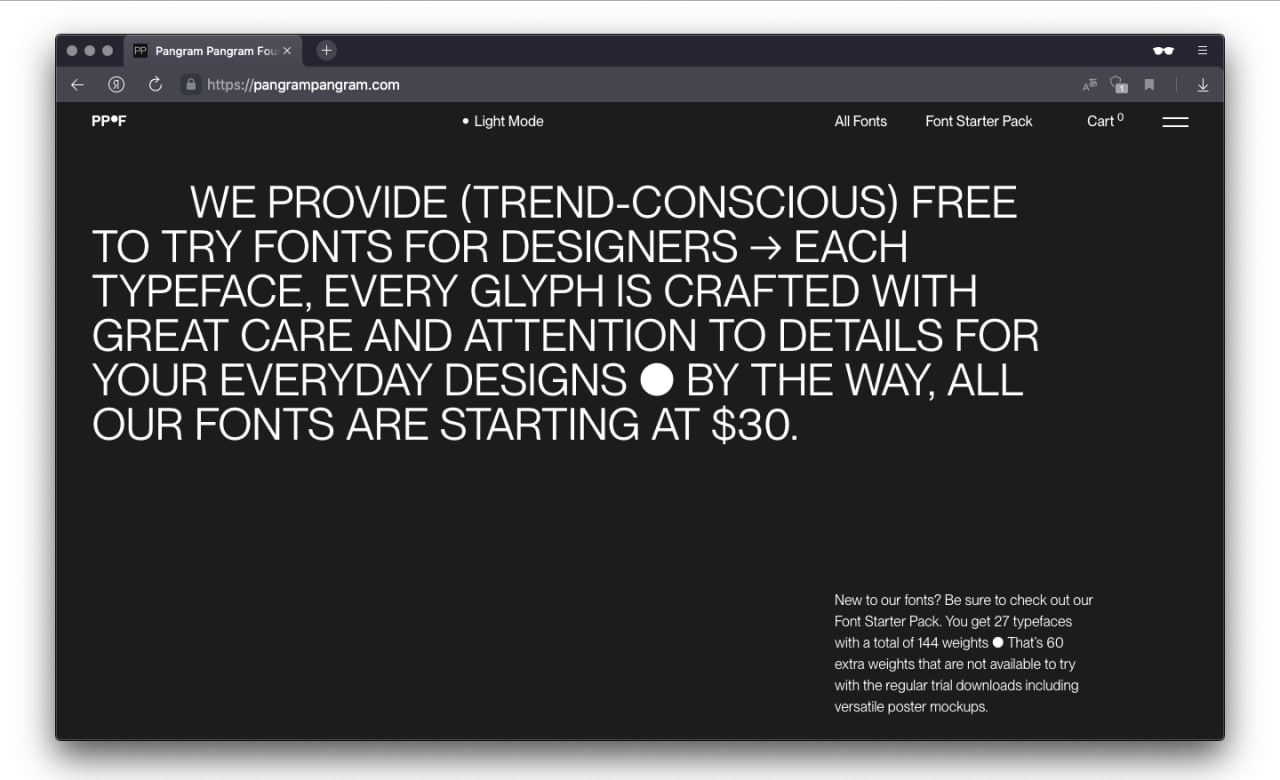Open browser menu in the title bar

point(1203,50)
